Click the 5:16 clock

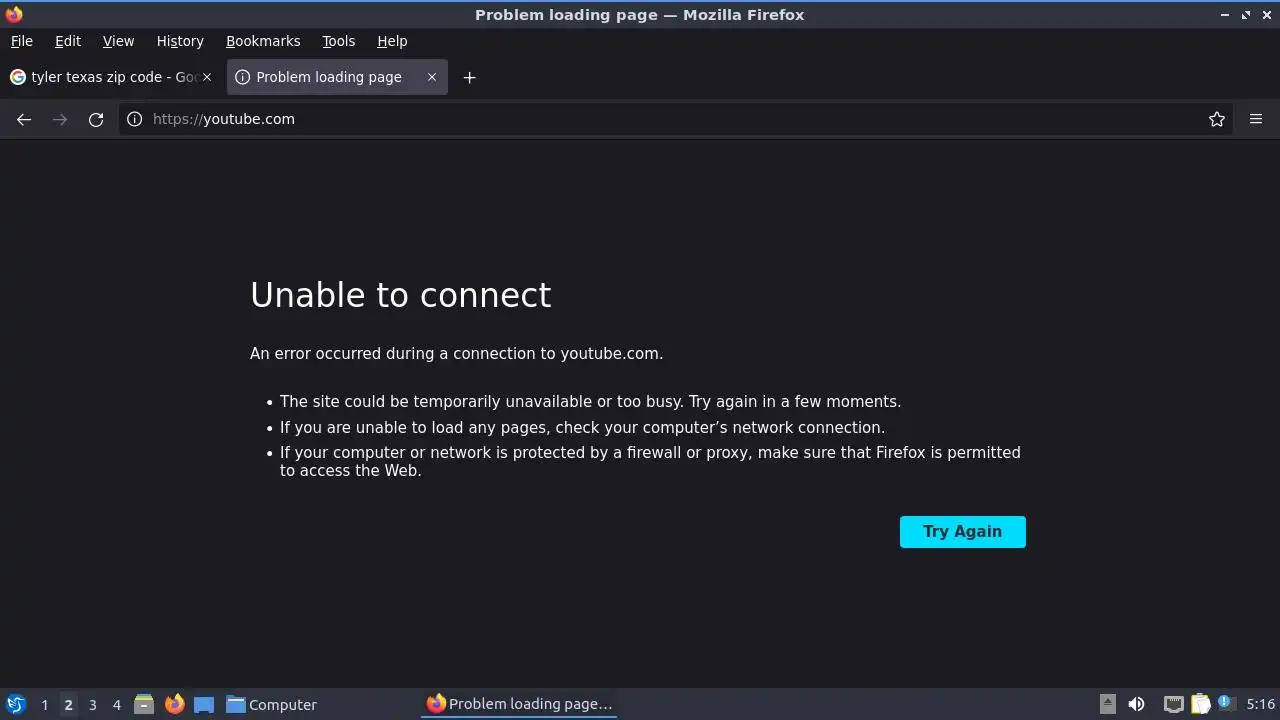coord(1260,704)
